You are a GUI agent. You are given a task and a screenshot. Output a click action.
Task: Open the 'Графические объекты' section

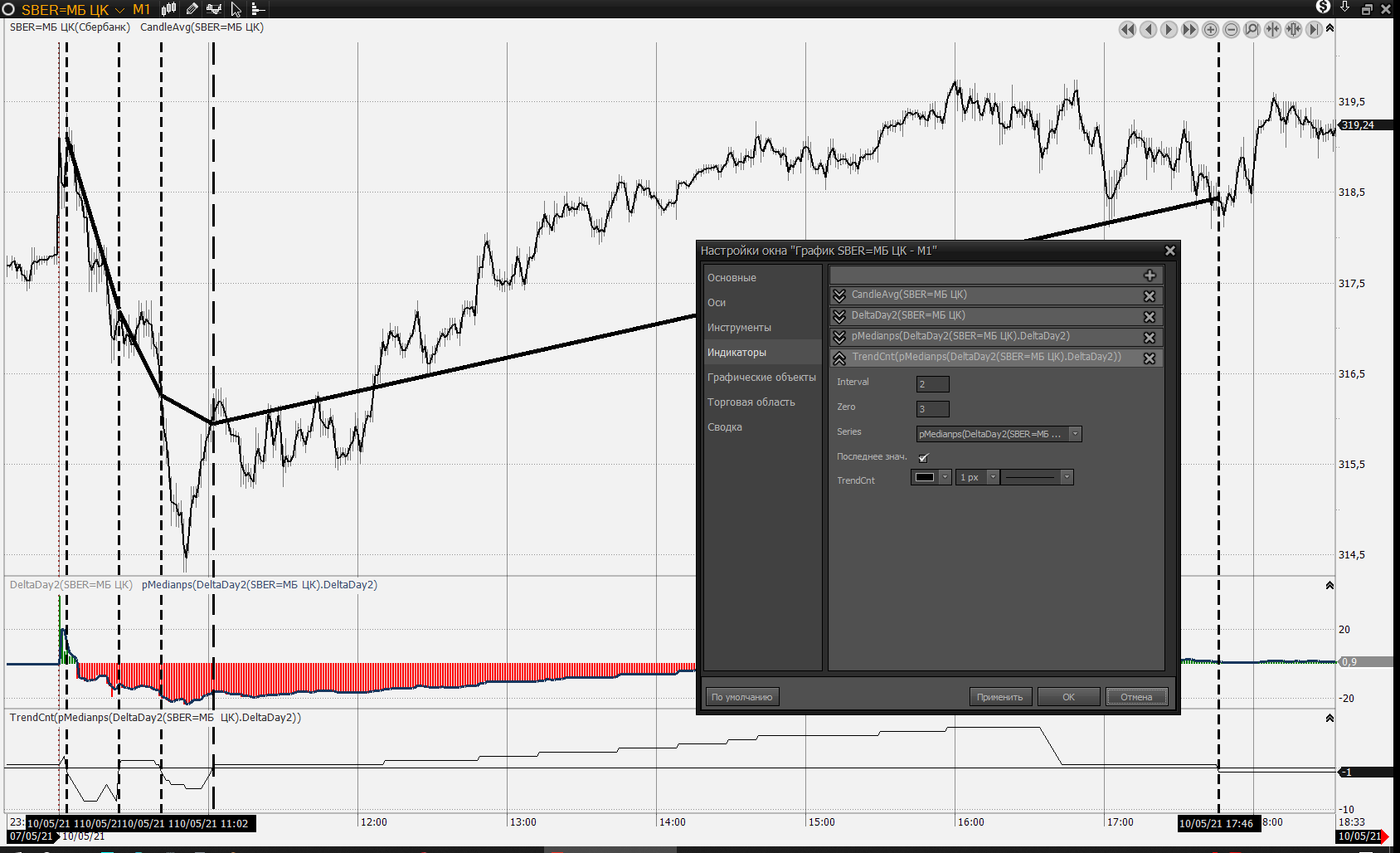tap(761, 378)
